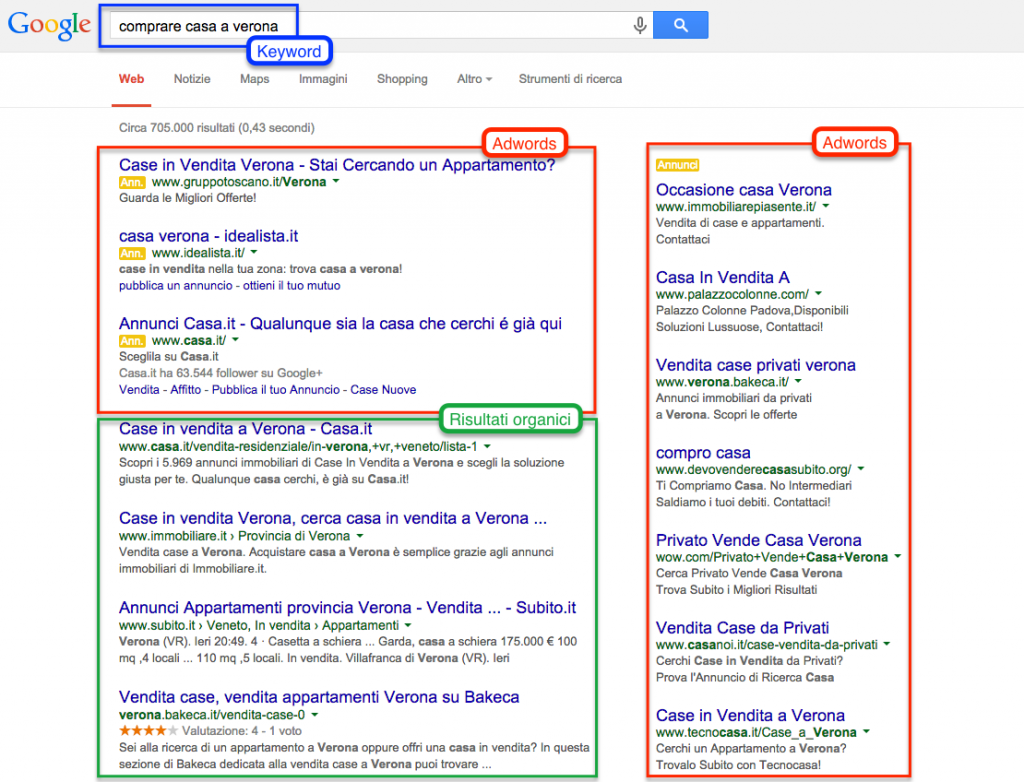Viewport: 1024px width, 782px height.
Task: Expand arrow next to www.devovenderecasasubito.org/
Action: click(861, 468)
